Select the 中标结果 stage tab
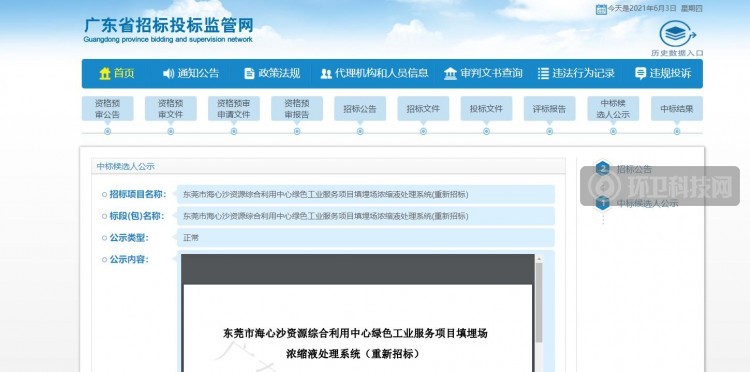This screenshot has width=750, height=372. tap(677, 109)
